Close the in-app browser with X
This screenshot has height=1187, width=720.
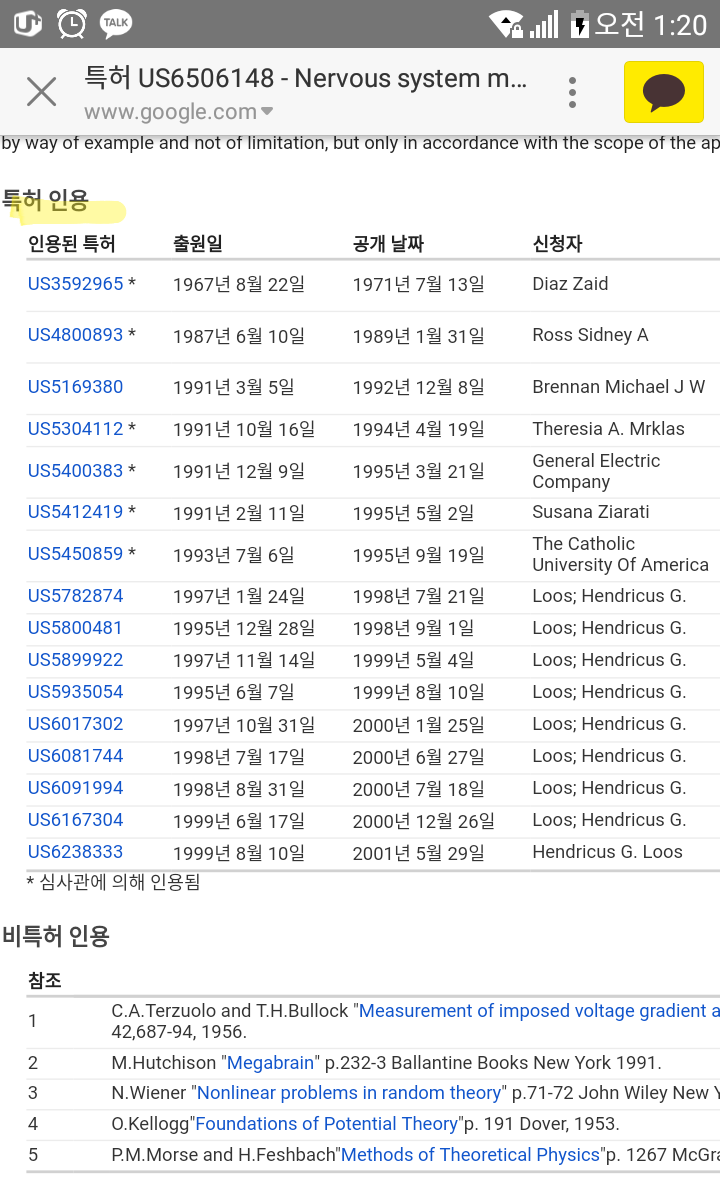tap(41, 92)
